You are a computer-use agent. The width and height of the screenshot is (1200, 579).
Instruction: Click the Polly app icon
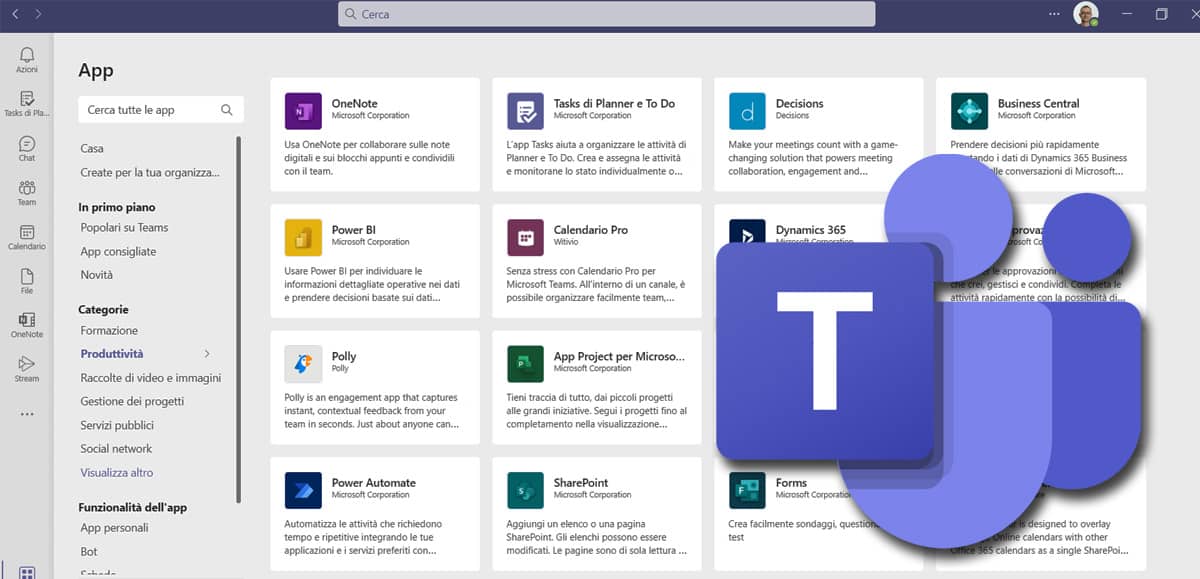point(303,363)
